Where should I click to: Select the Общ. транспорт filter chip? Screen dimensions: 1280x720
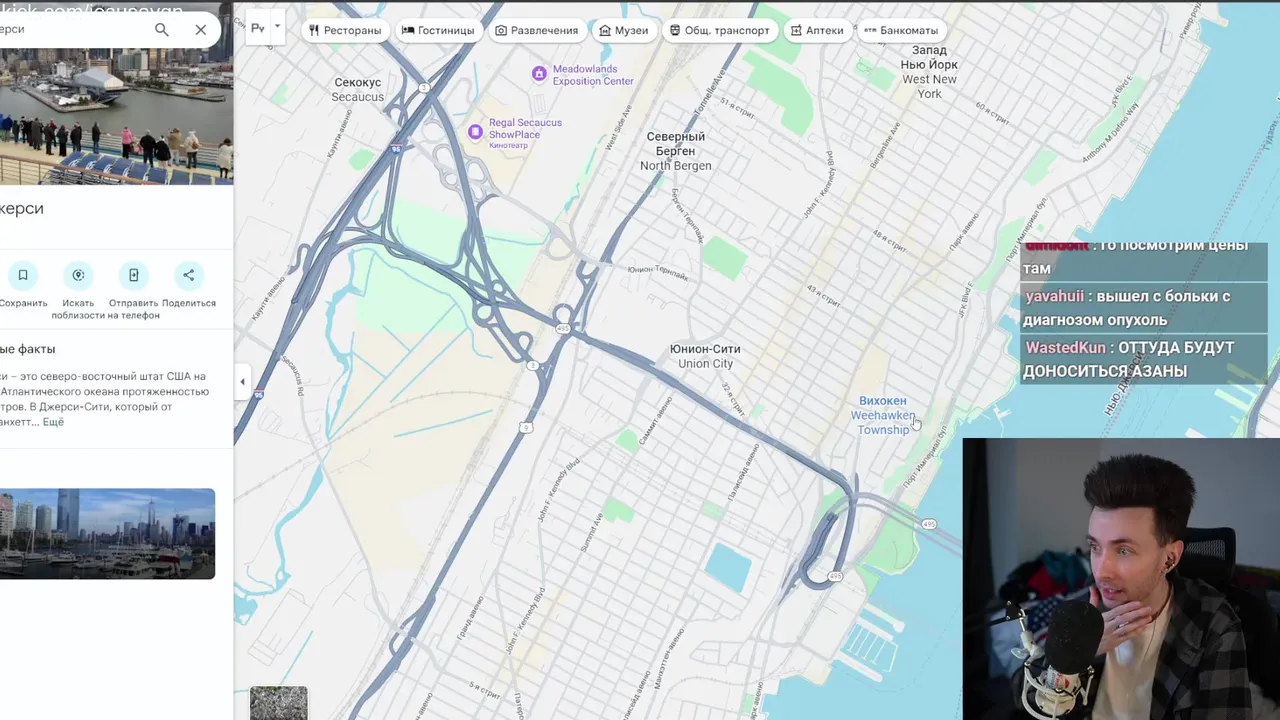tap(719, 30)
